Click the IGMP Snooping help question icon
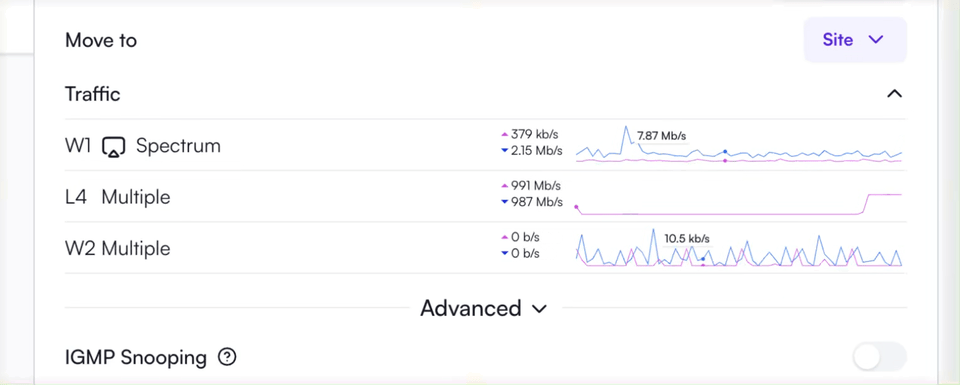Viewport: 960px width, 385px height. pos(227,356)
